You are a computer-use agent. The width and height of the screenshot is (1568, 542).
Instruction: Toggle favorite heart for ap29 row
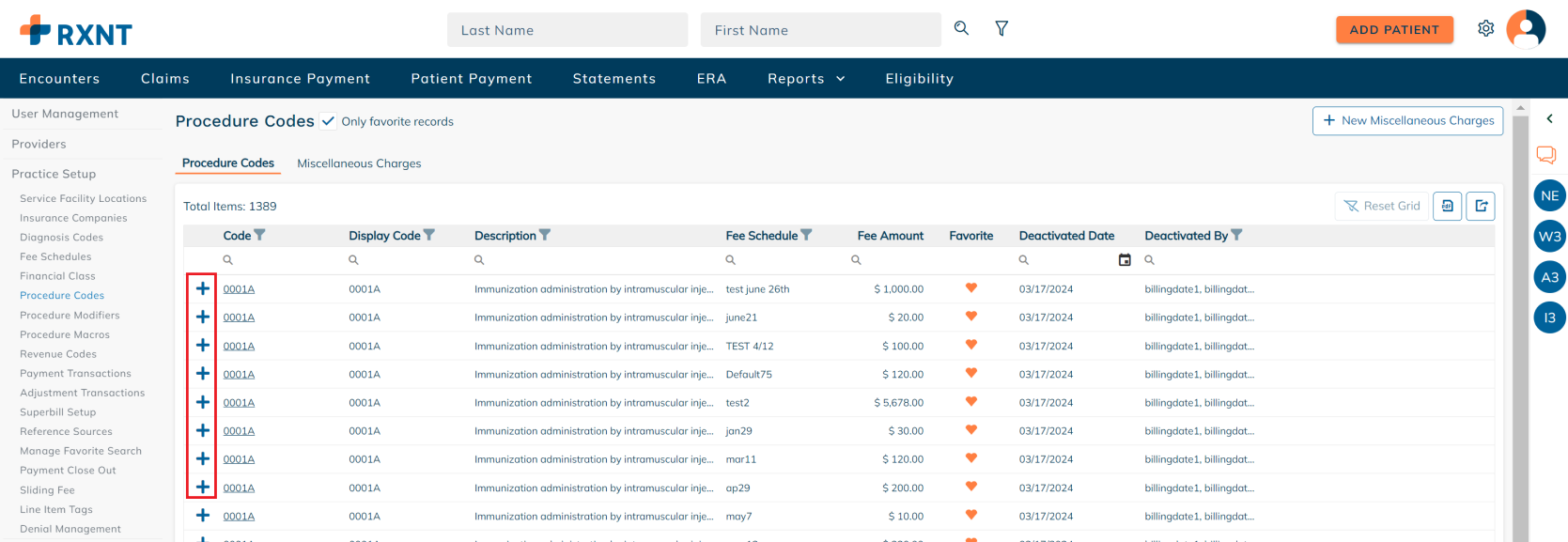(x=971, y=487)
